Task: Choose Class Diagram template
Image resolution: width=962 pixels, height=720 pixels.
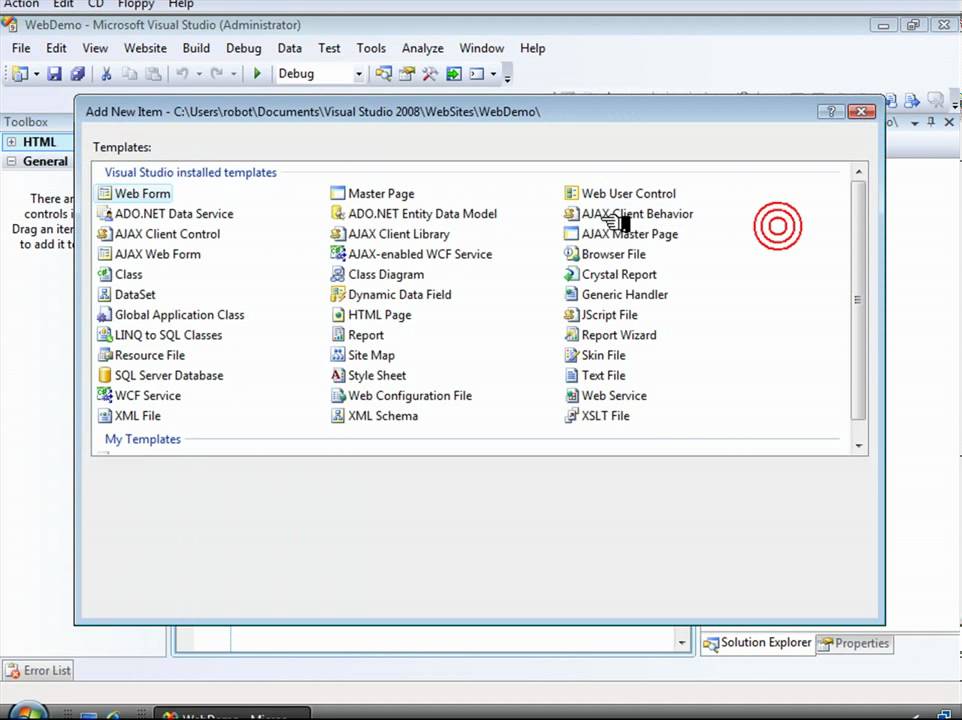Action: (x=377, y=274)
